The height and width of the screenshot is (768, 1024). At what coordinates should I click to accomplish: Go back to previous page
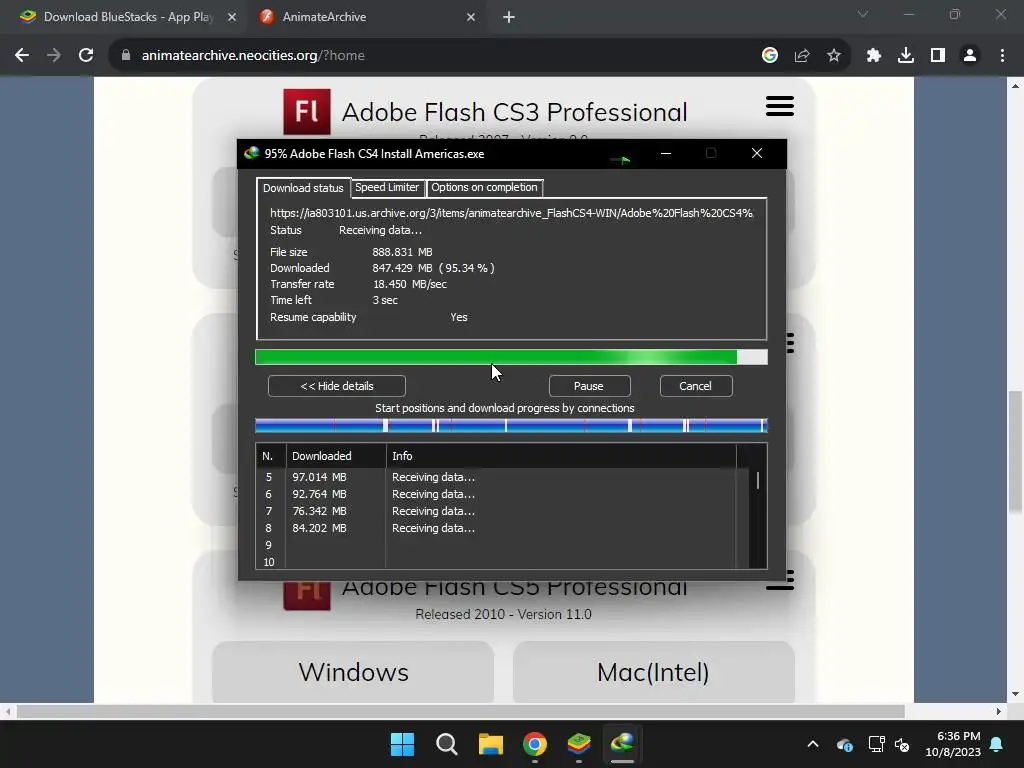[22, 56]
